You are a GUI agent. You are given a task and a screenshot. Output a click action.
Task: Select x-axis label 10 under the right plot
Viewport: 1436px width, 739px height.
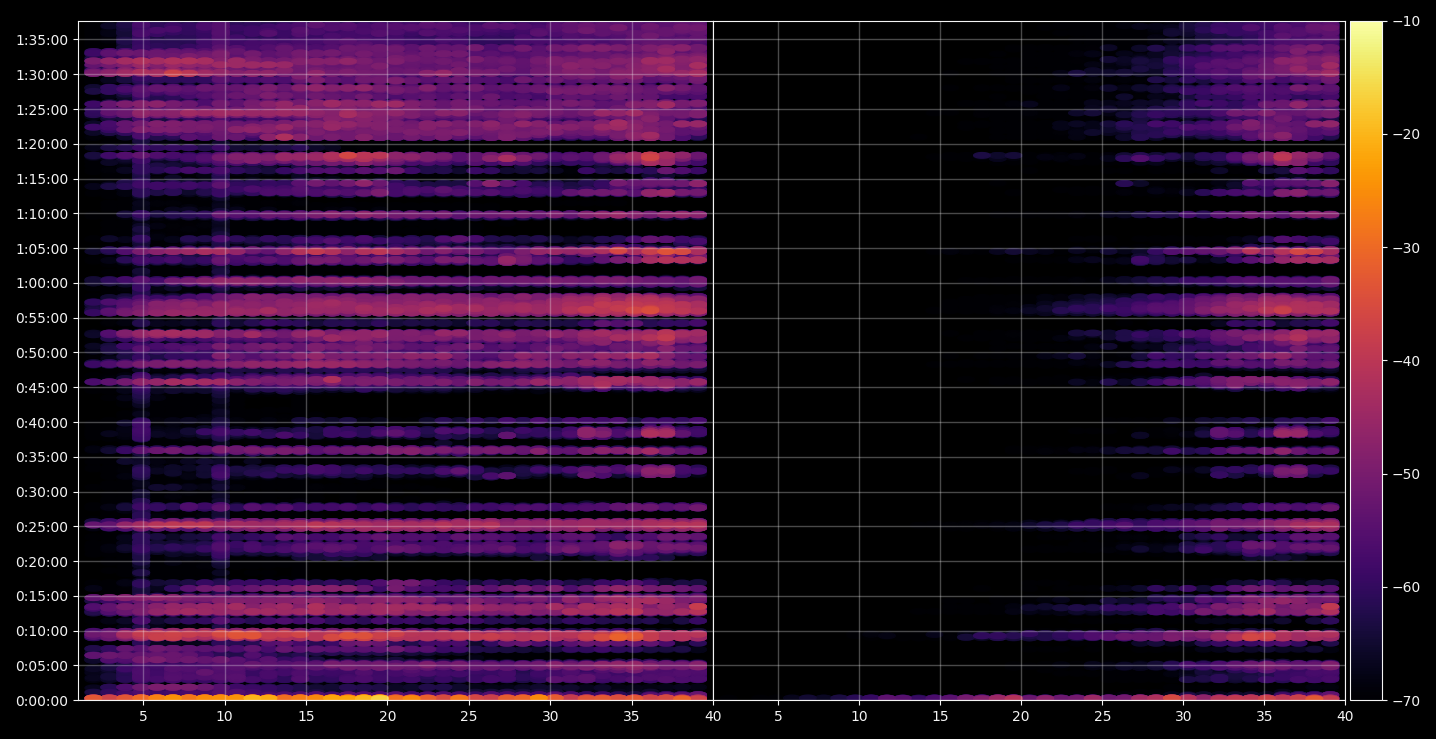(x=858, y=716)
